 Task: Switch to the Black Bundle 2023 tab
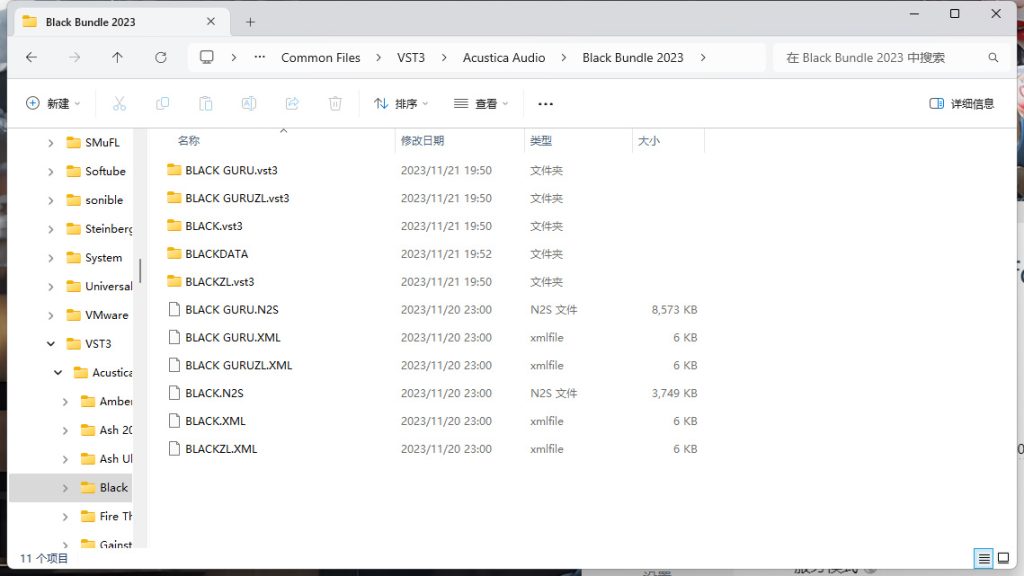[90, 20]
